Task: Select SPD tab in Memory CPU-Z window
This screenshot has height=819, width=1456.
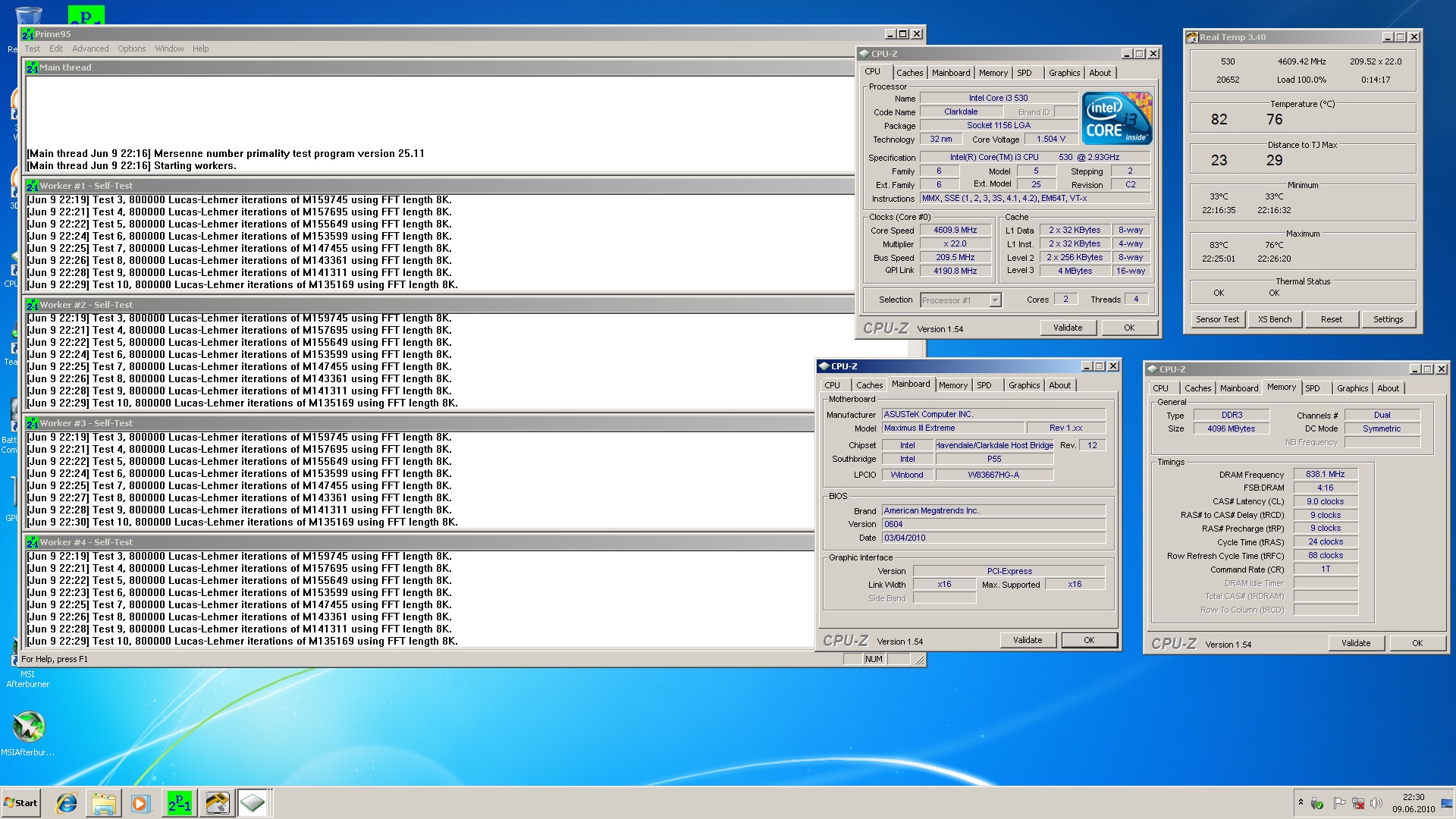Action: [x=1312, y=388]
